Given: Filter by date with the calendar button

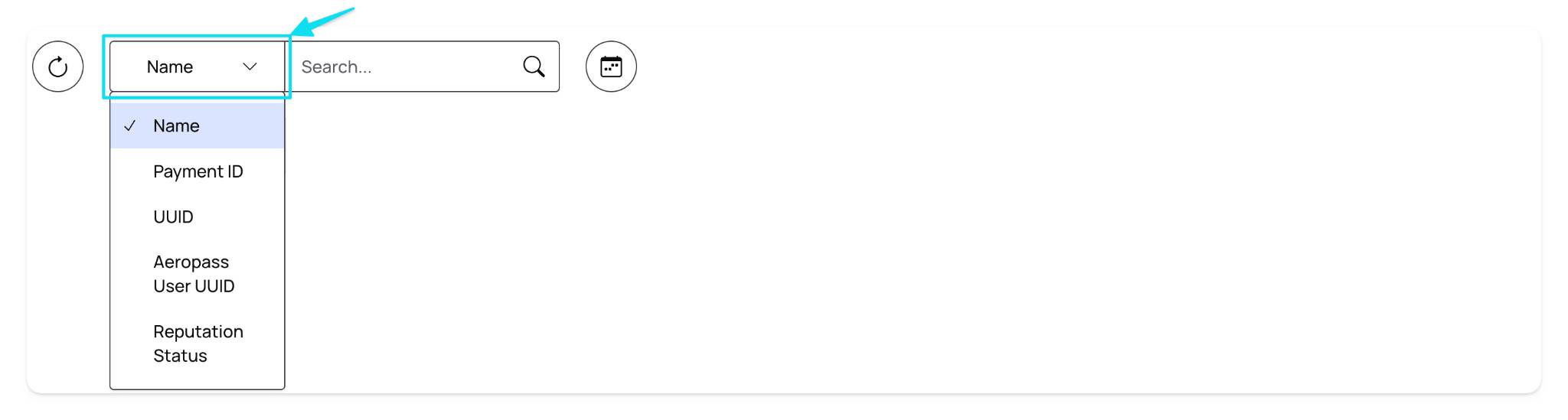Looking at the screenshot, I should click(611, 67).
